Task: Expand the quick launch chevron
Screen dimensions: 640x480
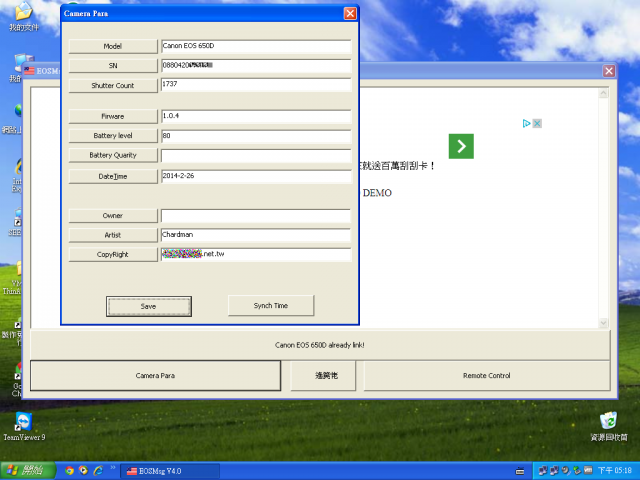Action: 113,468
